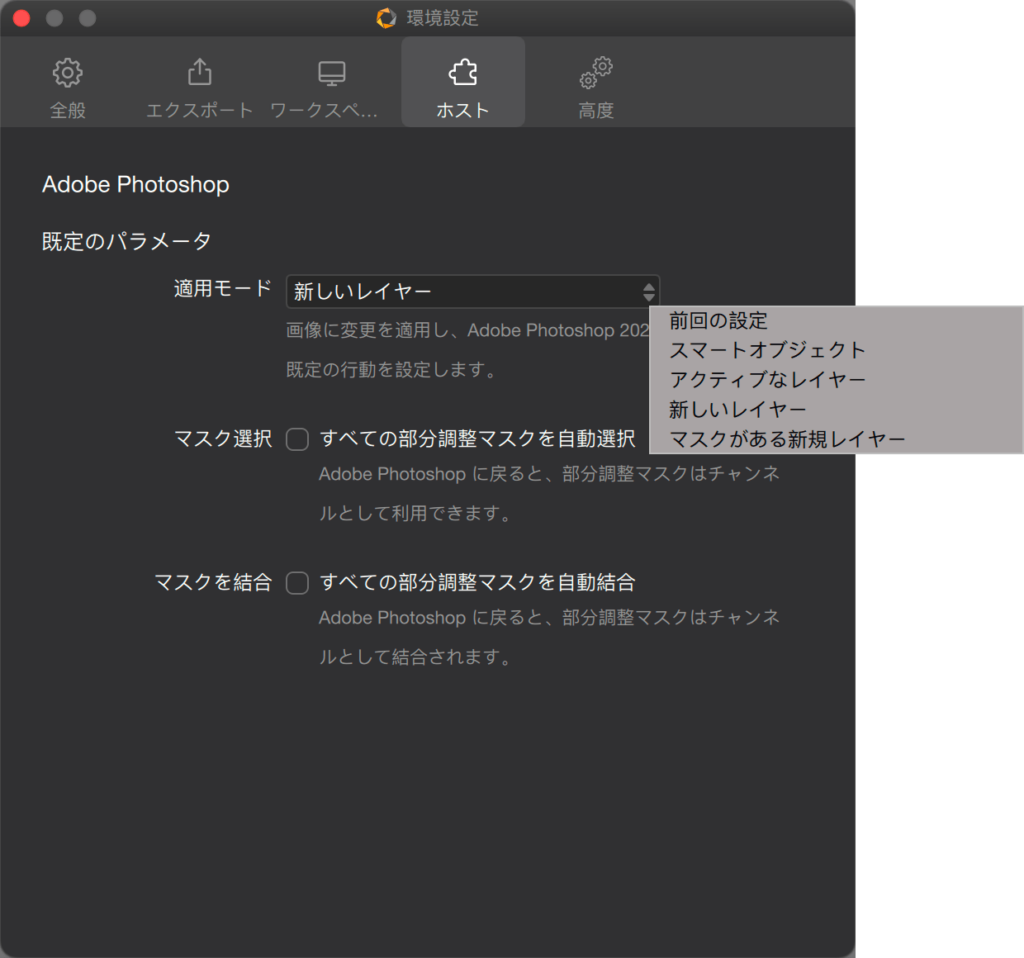Click the エクスポート export share icon
The image size is (1024, 958).
(x=200, y=72)
